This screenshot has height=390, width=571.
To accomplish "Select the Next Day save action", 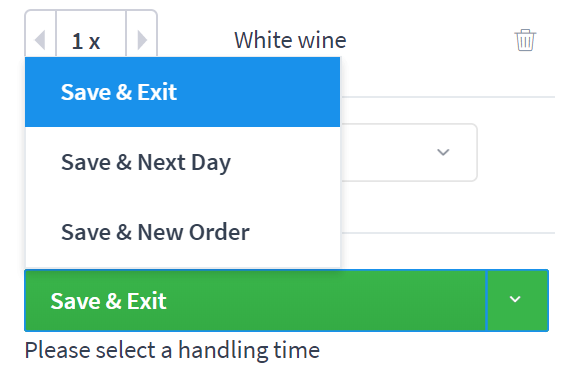I will pos(182,162).
